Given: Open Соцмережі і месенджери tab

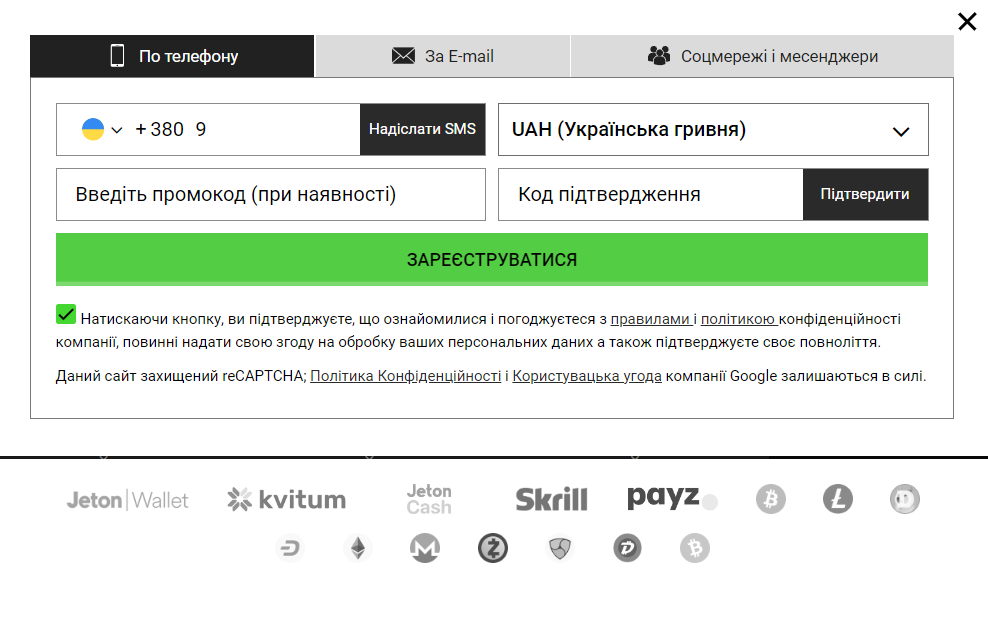Looking at the screenshot, I should click(x=762, y=56).
